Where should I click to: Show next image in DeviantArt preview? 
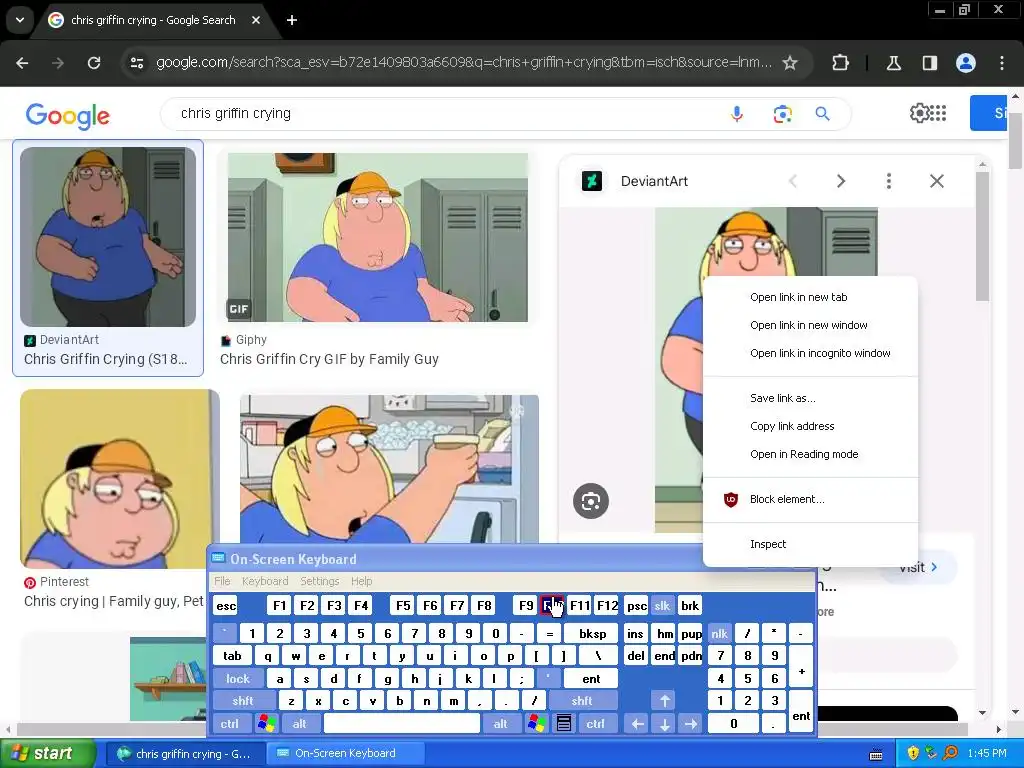841,181
